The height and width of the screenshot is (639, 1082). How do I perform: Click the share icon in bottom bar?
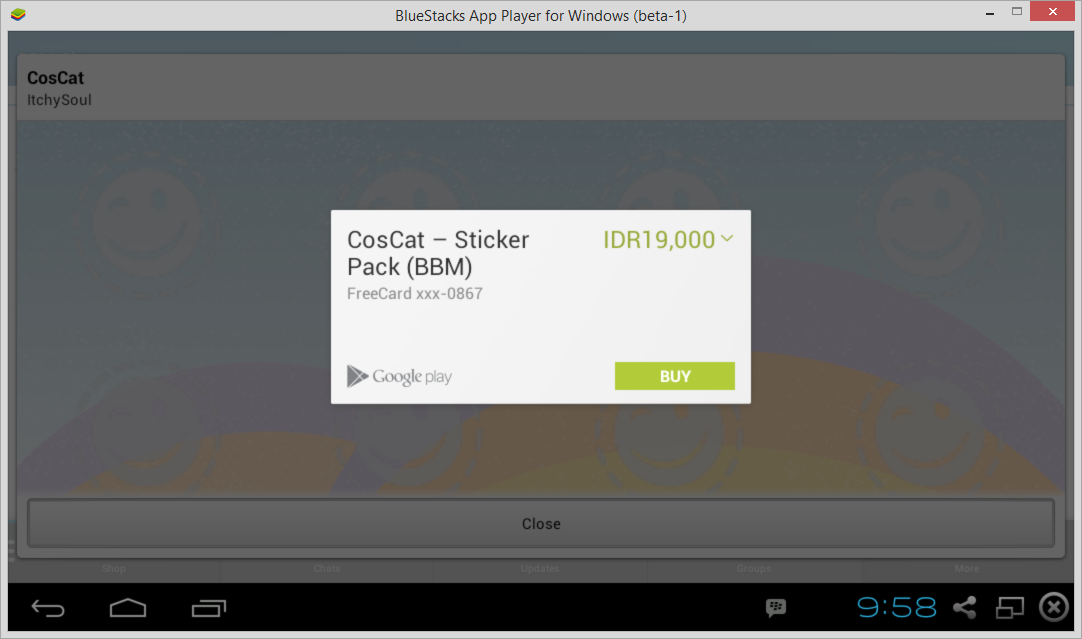click(x=964, y=608)
